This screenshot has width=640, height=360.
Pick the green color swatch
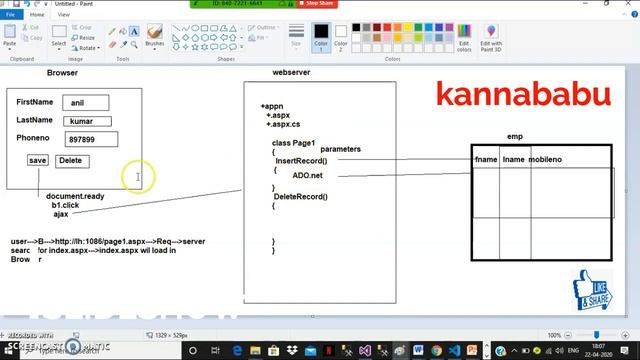pos(418,27)
